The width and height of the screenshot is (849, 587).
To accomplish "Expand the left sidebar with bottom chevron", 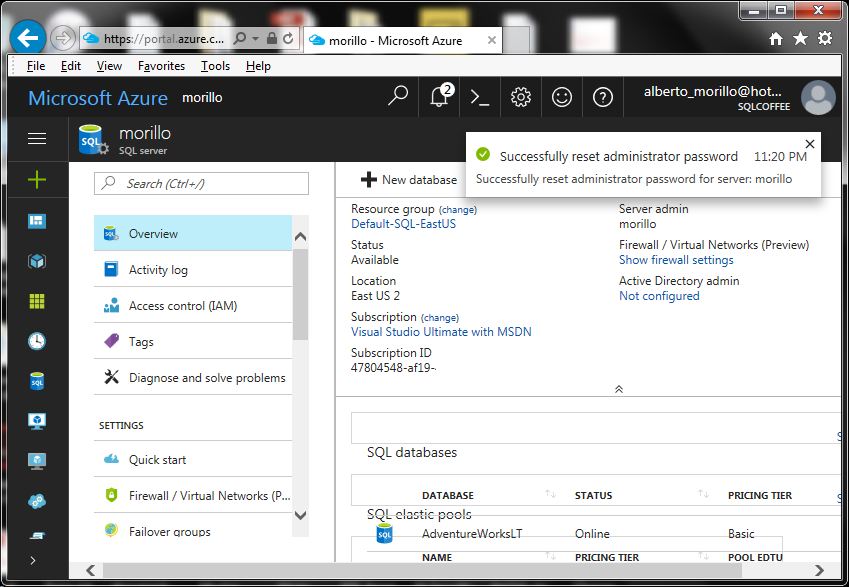I will tap(33, 560).
